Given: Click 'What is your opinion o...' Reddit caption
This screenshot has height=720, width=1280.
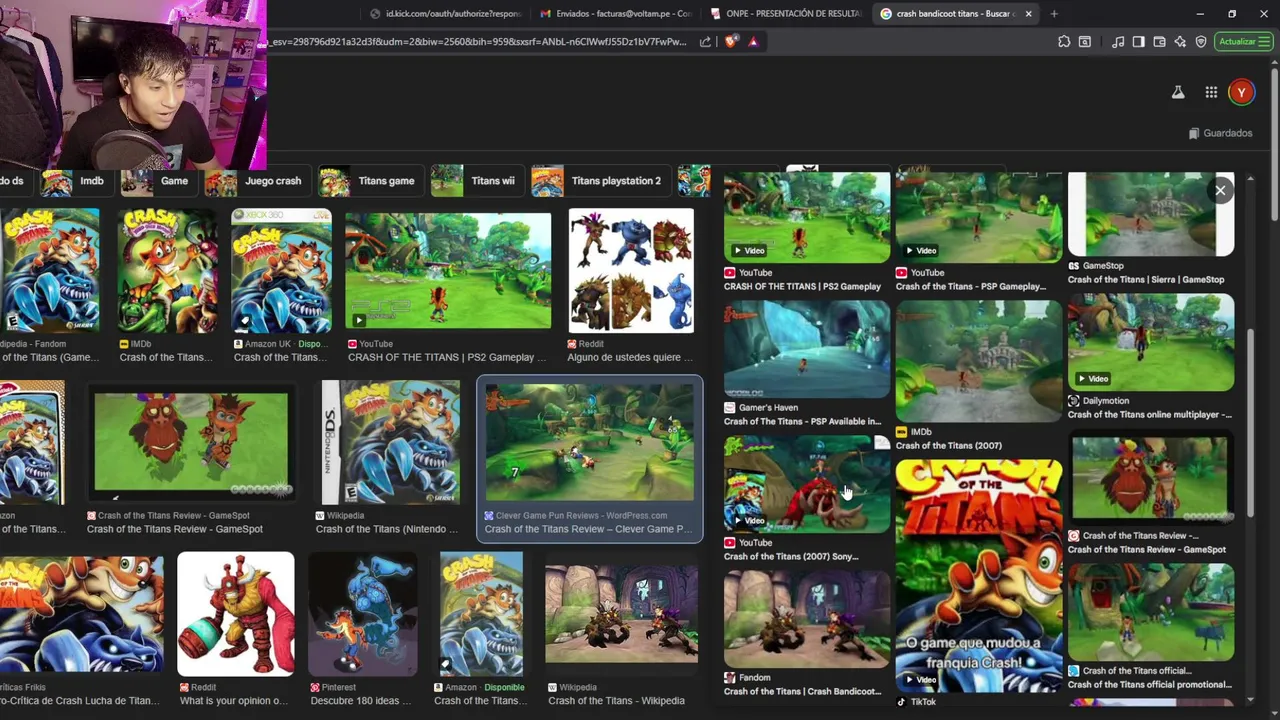Looking at the screenshot, I should 234,700.
